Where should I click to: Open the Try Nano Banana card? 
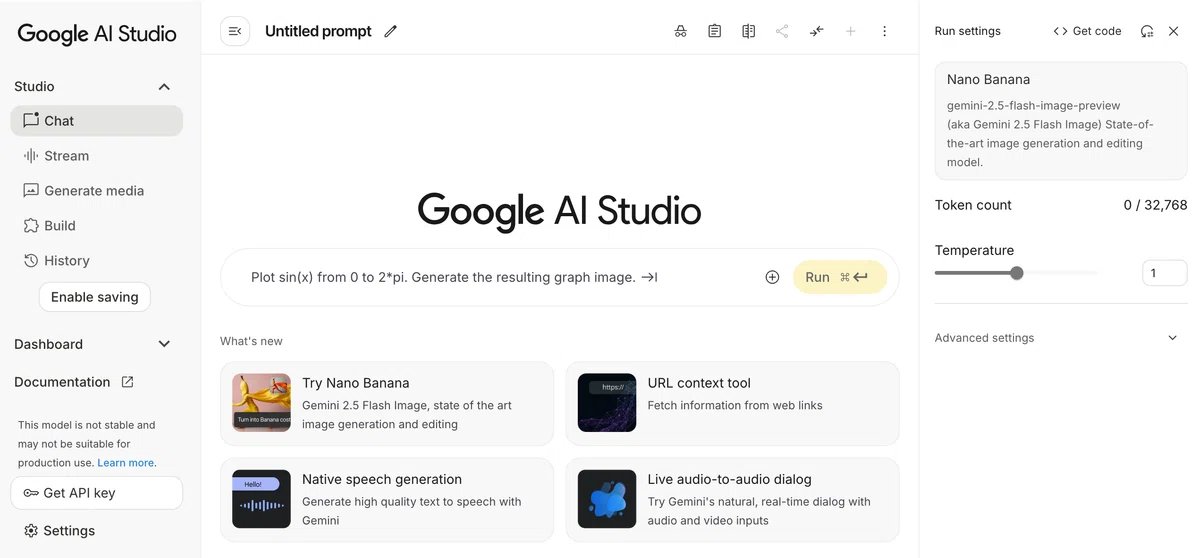pos(387,403)
